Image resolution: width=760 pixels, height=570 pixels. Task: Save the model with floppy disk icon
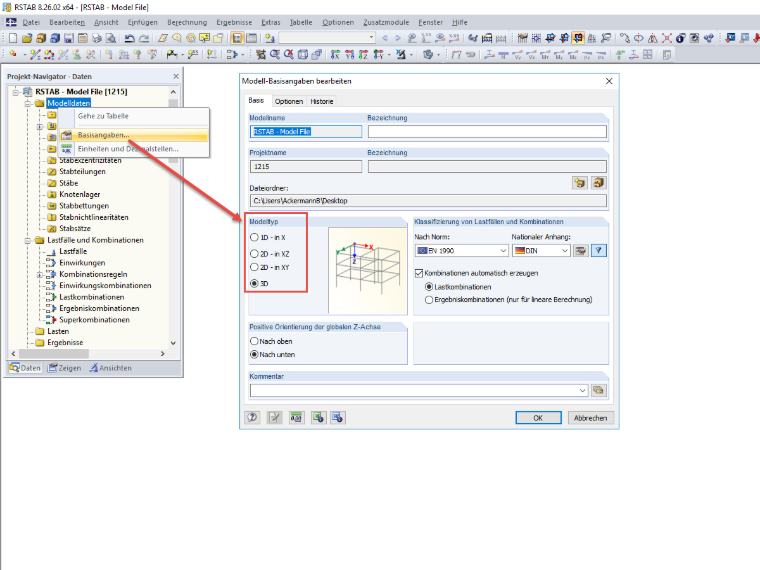coord(69,38)
